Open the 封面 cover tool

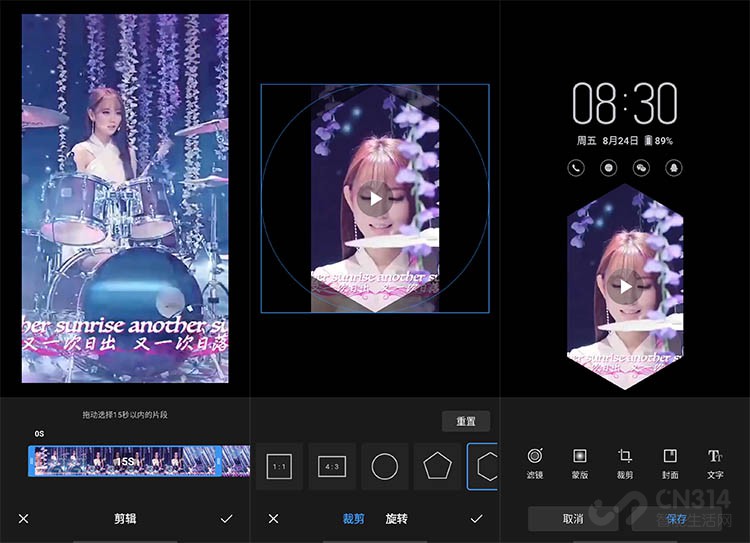coord(670,464)
